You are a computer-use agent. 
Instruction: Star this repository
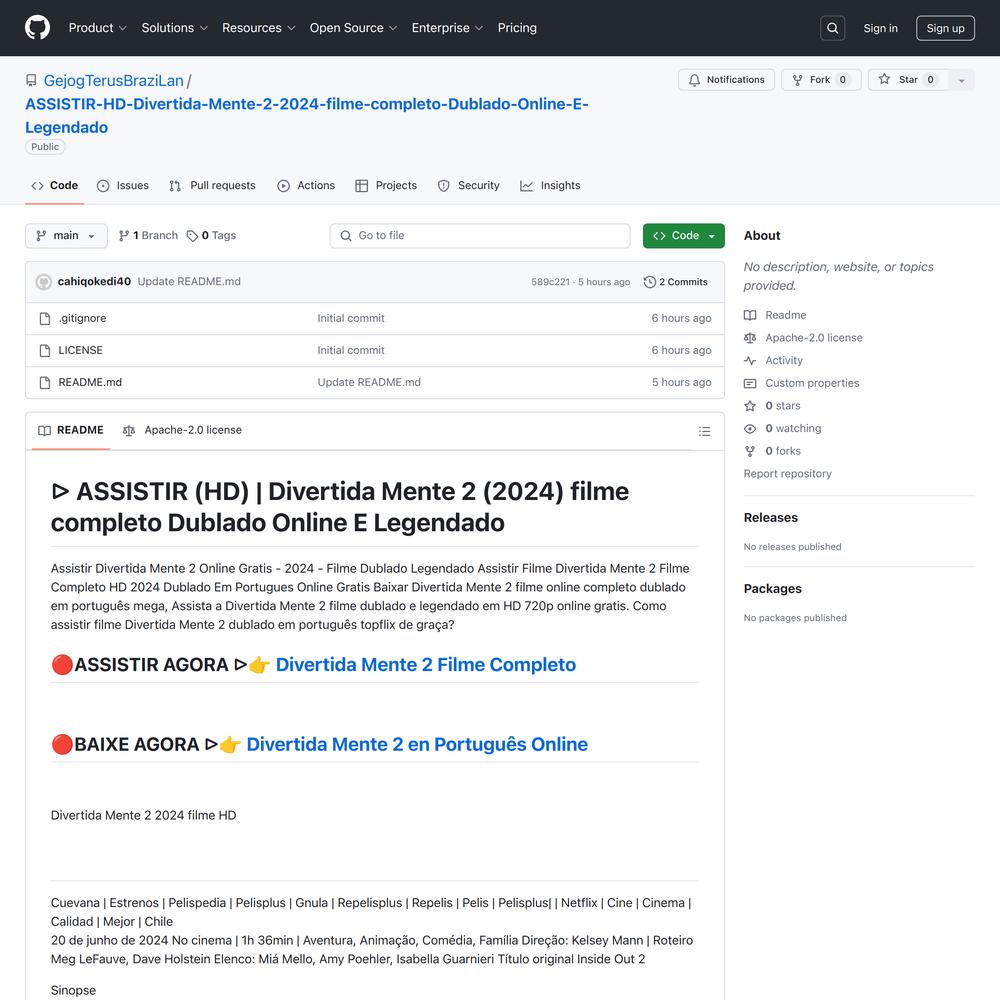(x=908, y=80)
